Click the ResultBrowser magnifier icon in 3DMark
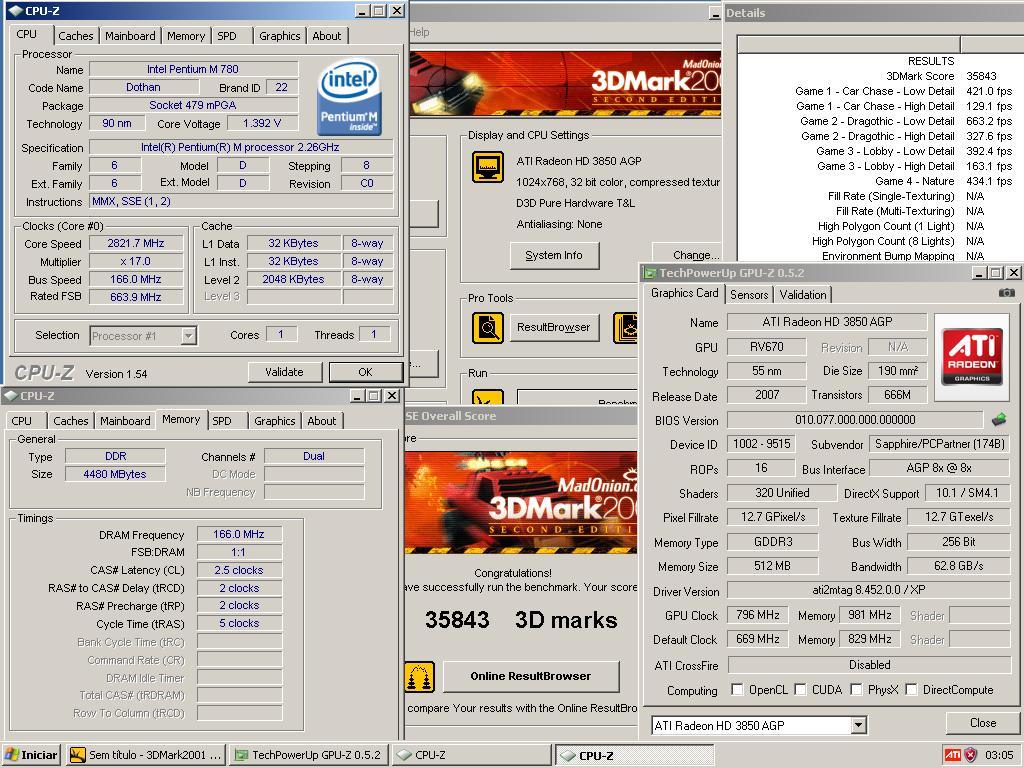This screenshot has width=1024, height=768. click(488, 327)
